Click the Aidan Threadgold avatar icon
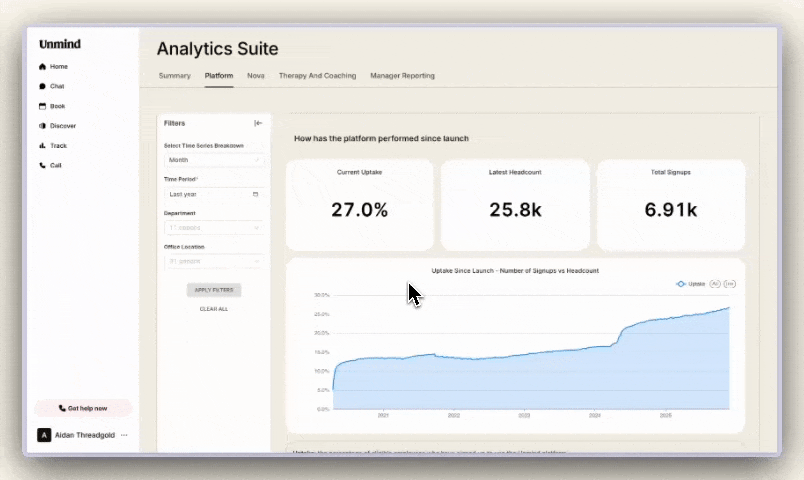This screenshot has width=804, height=480. pos(43,435)
